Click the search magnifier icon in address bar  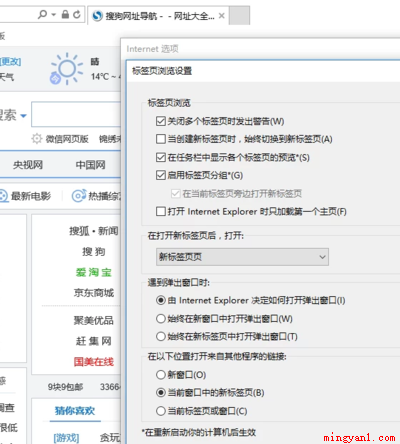click(42, 14)
